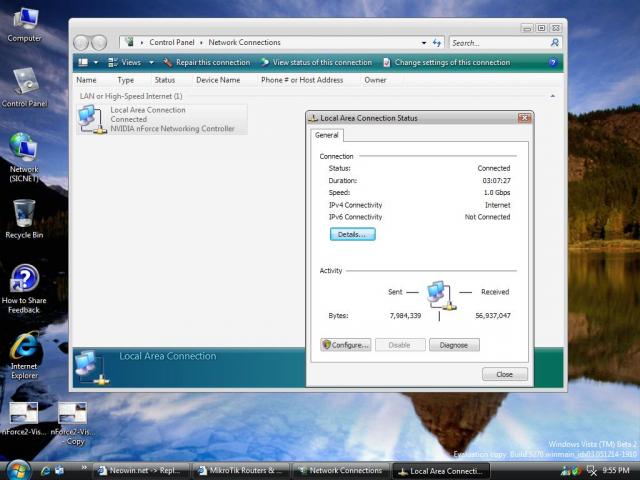The width and height of the screenshot is (640, 480).
Task: Click Network Connections in address breadcrumb
Action: 244,42
